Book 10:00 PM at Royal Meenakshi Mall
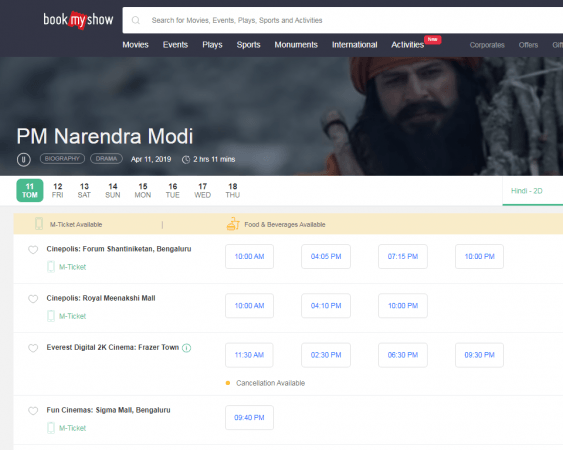Viewport: 563px width, 450px height. pos(403,306)
